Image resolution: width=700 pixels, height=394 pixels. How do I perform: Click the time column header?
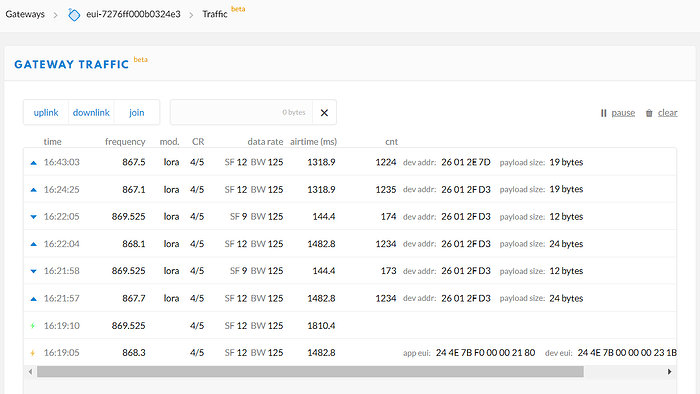[x=52, y=141]
